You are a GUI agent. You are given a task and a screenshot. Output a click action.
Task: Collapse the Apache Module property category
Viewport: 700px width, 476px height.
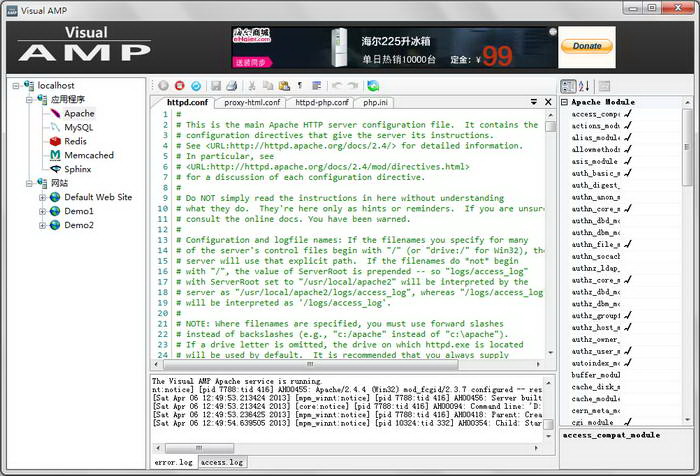click(x=564, y=102)
